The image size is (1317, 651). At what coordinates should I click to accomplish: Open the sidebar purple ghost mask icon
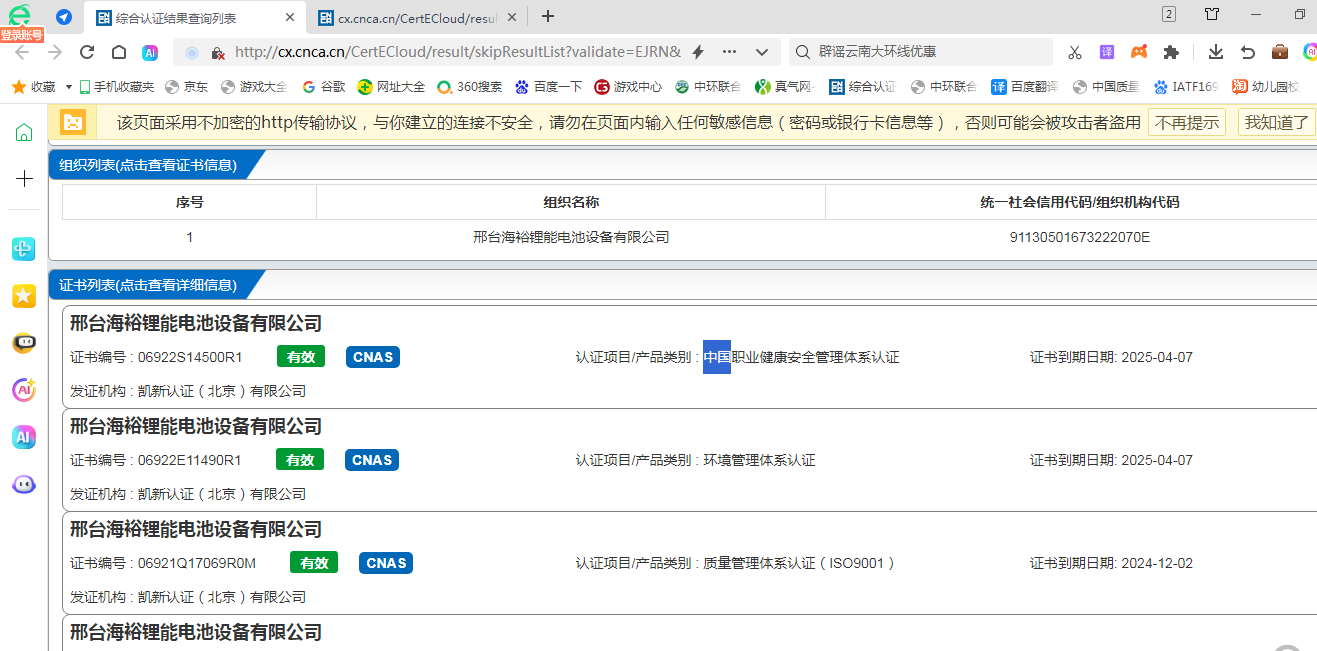24,484
